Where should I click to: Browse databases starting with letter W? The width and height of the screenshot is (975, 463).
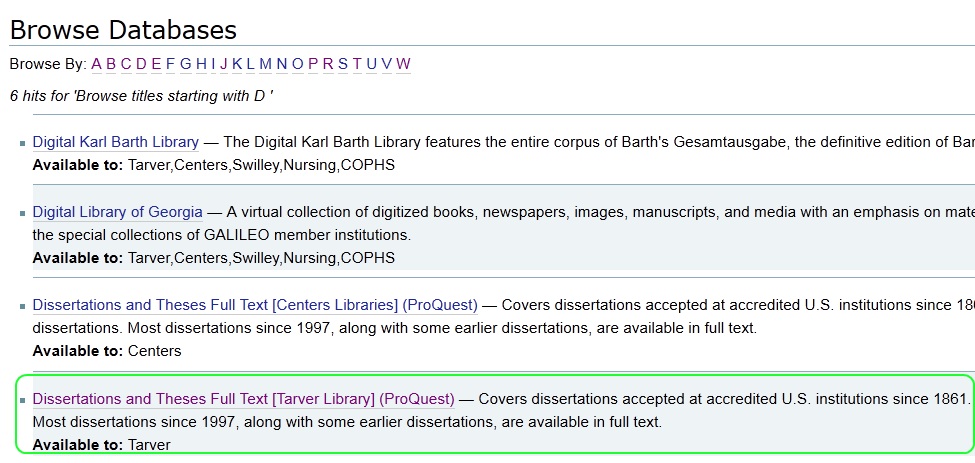click(404, 63)
